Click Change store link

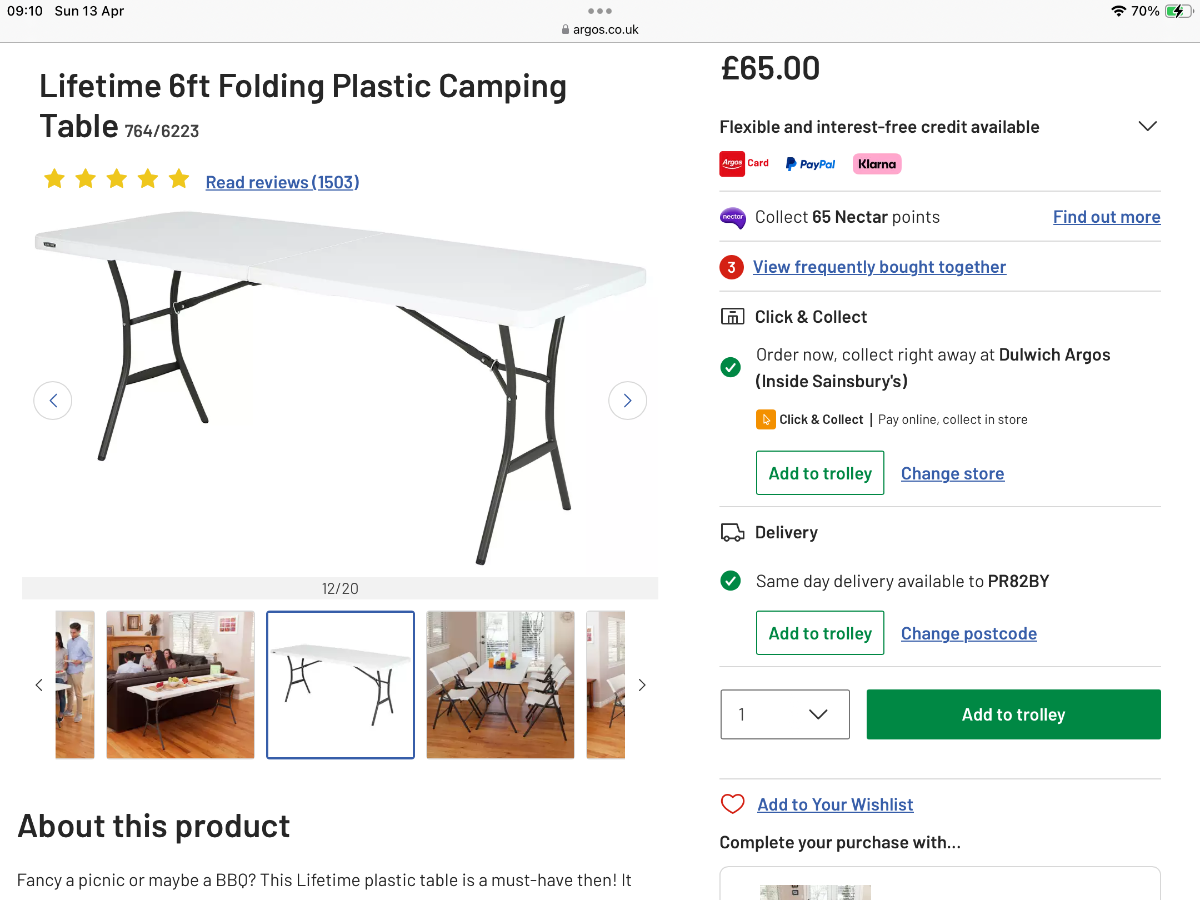pos(952,474)
